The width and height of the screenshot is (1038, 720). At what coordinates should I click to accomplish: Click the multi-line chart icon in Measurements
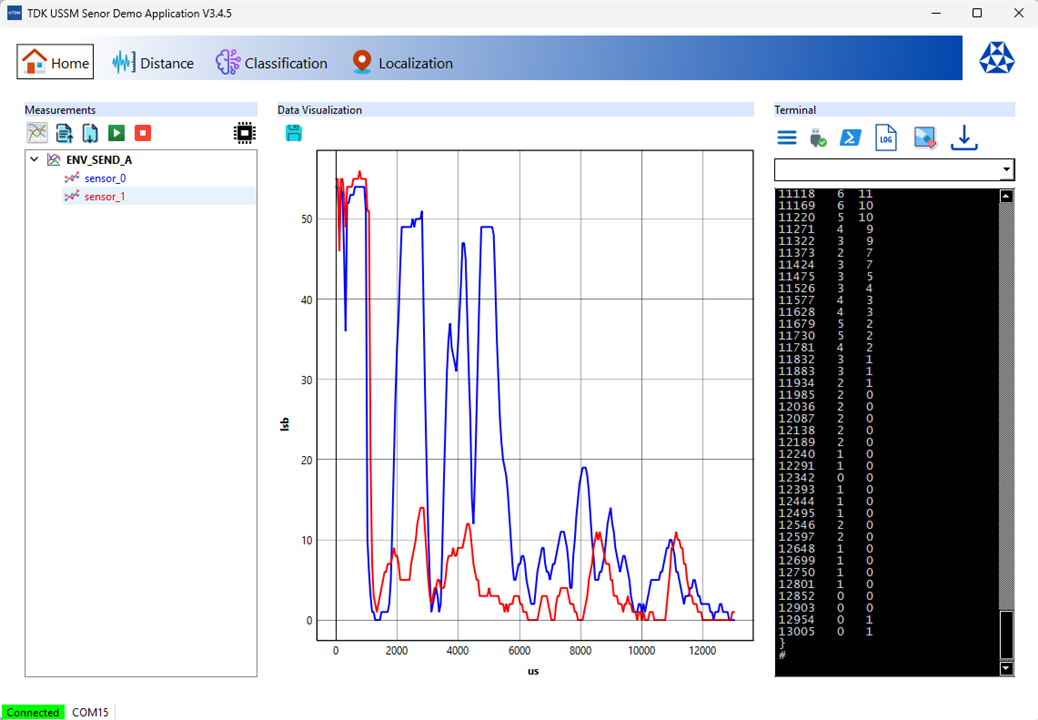click(37, 133)
